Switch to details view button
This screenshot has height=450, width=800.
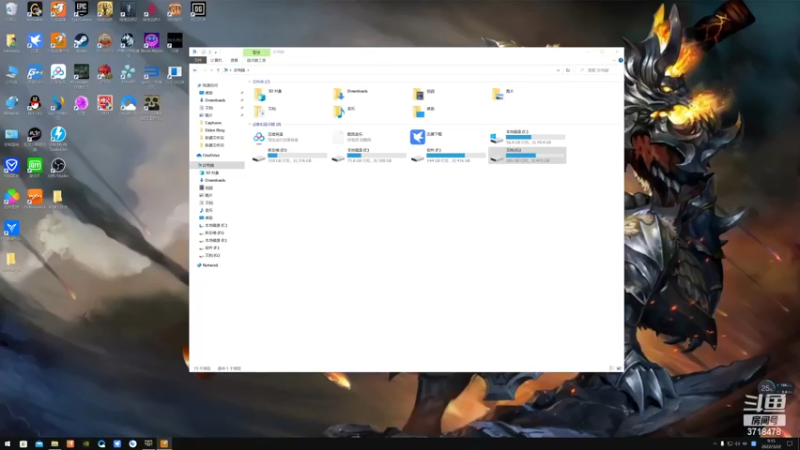pyautogui.click(x=611, y=368)
